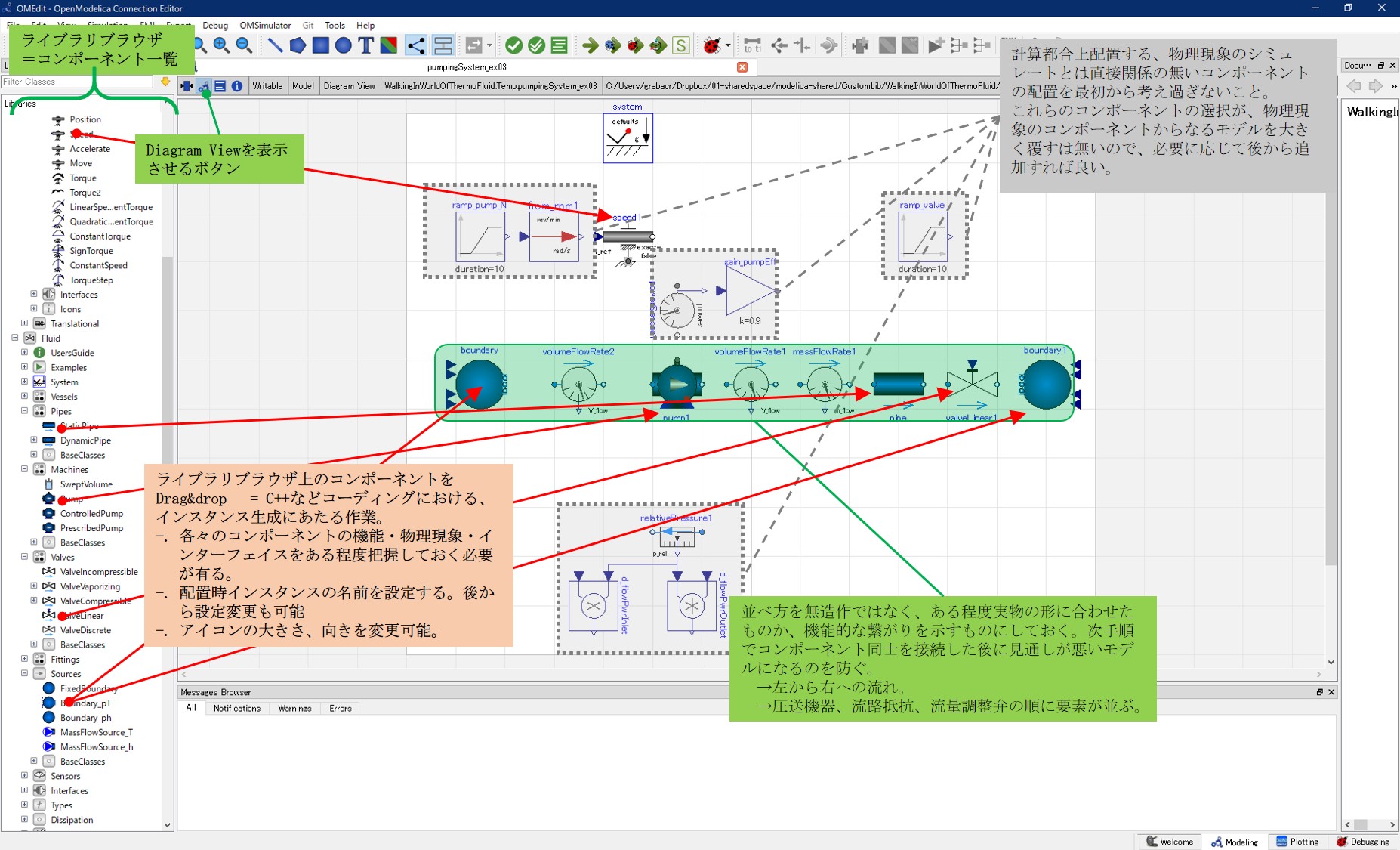Click the diagram horizontal scrollbar
Viewport: 1400px width, 850px height.
(751, 674)
